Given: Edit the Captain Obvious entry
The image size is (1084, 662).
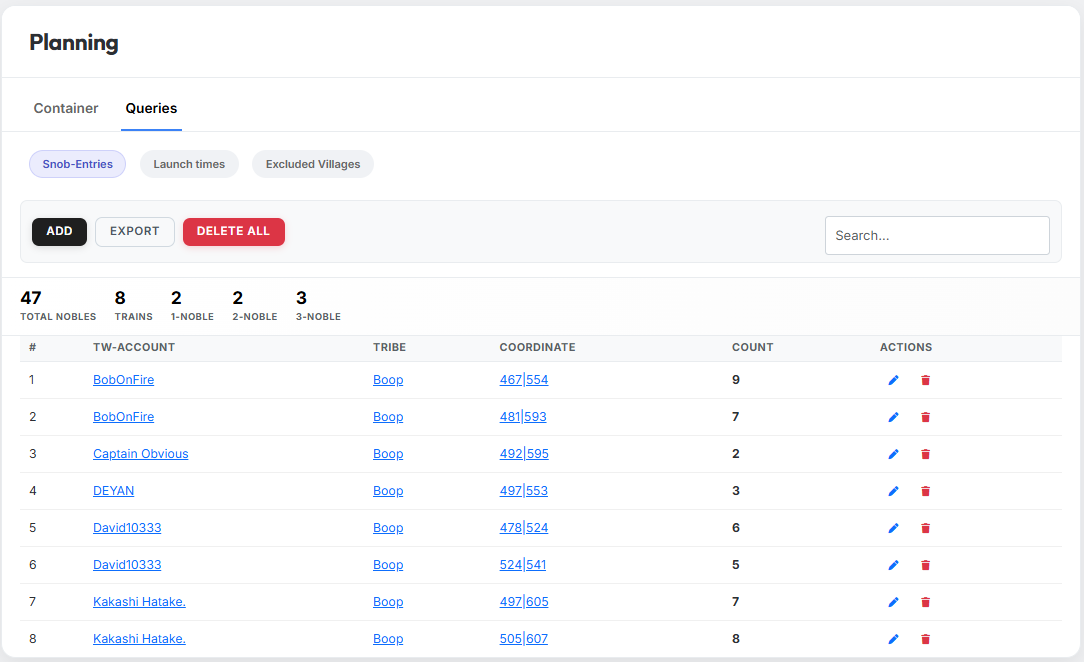Looking at the screenshot, I should pyautogui.click(x=893, y=454).
